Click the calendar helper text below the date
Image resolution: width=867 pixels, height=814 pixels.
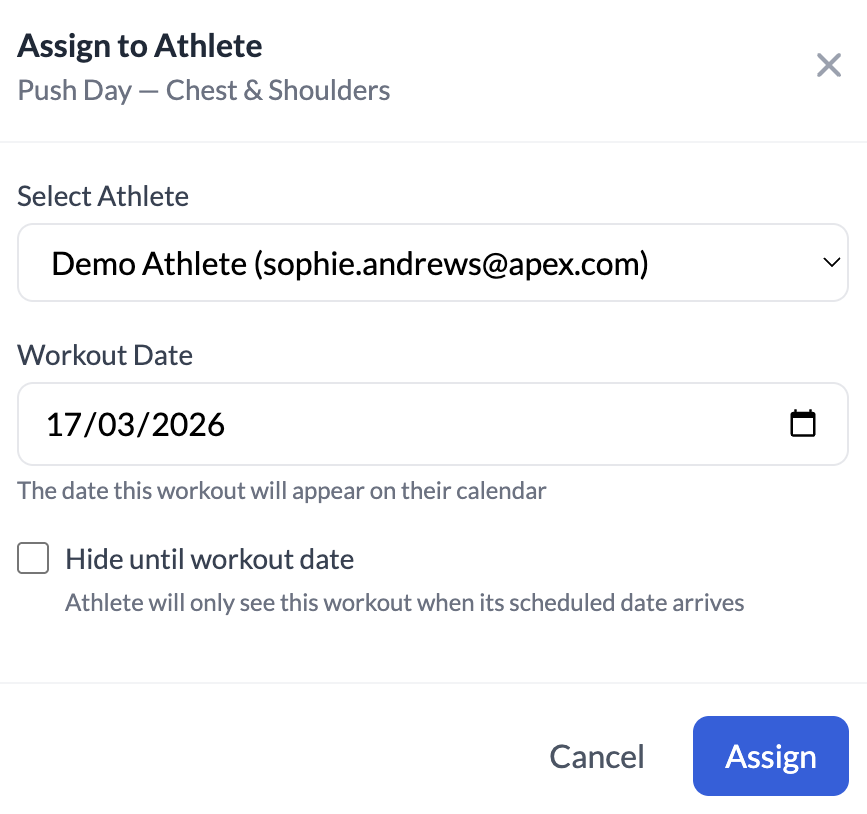(x=281, y=490)
